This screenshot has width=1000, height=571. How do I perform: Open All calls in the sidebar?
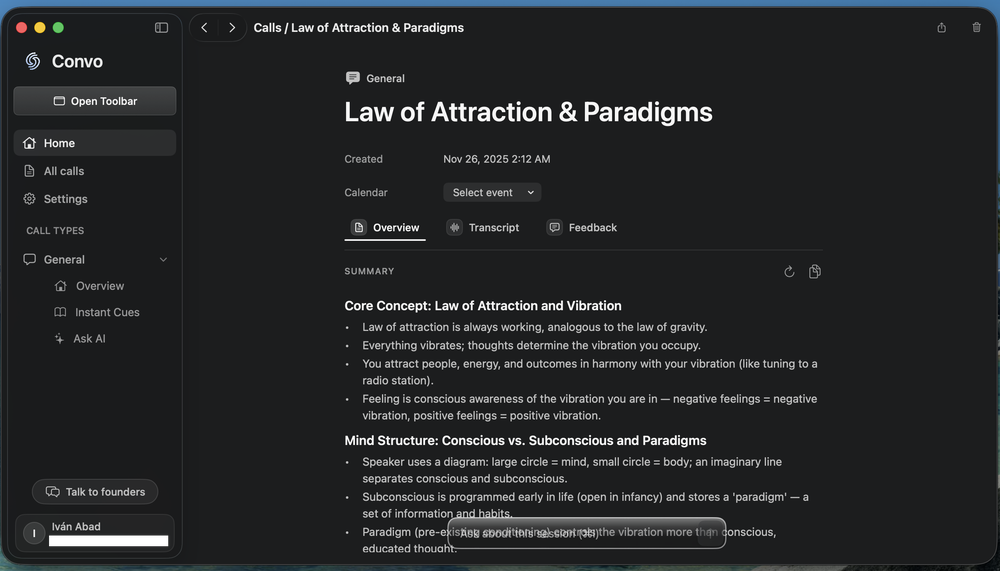point(95,171)
